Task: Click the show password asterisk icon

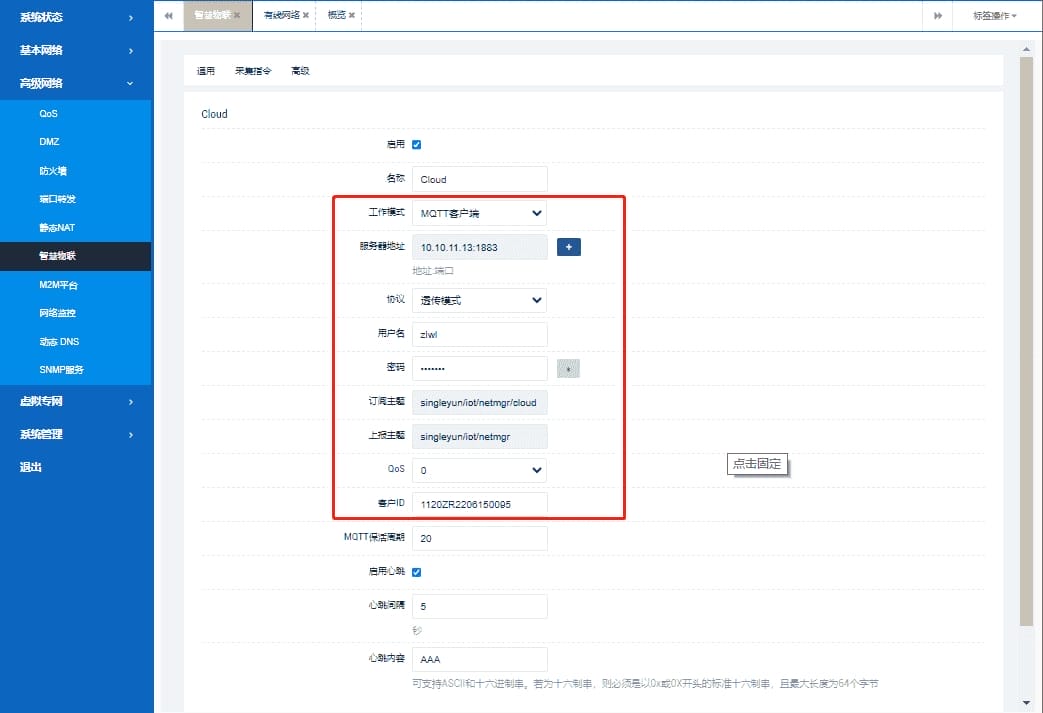Action: tap(568, 368)
